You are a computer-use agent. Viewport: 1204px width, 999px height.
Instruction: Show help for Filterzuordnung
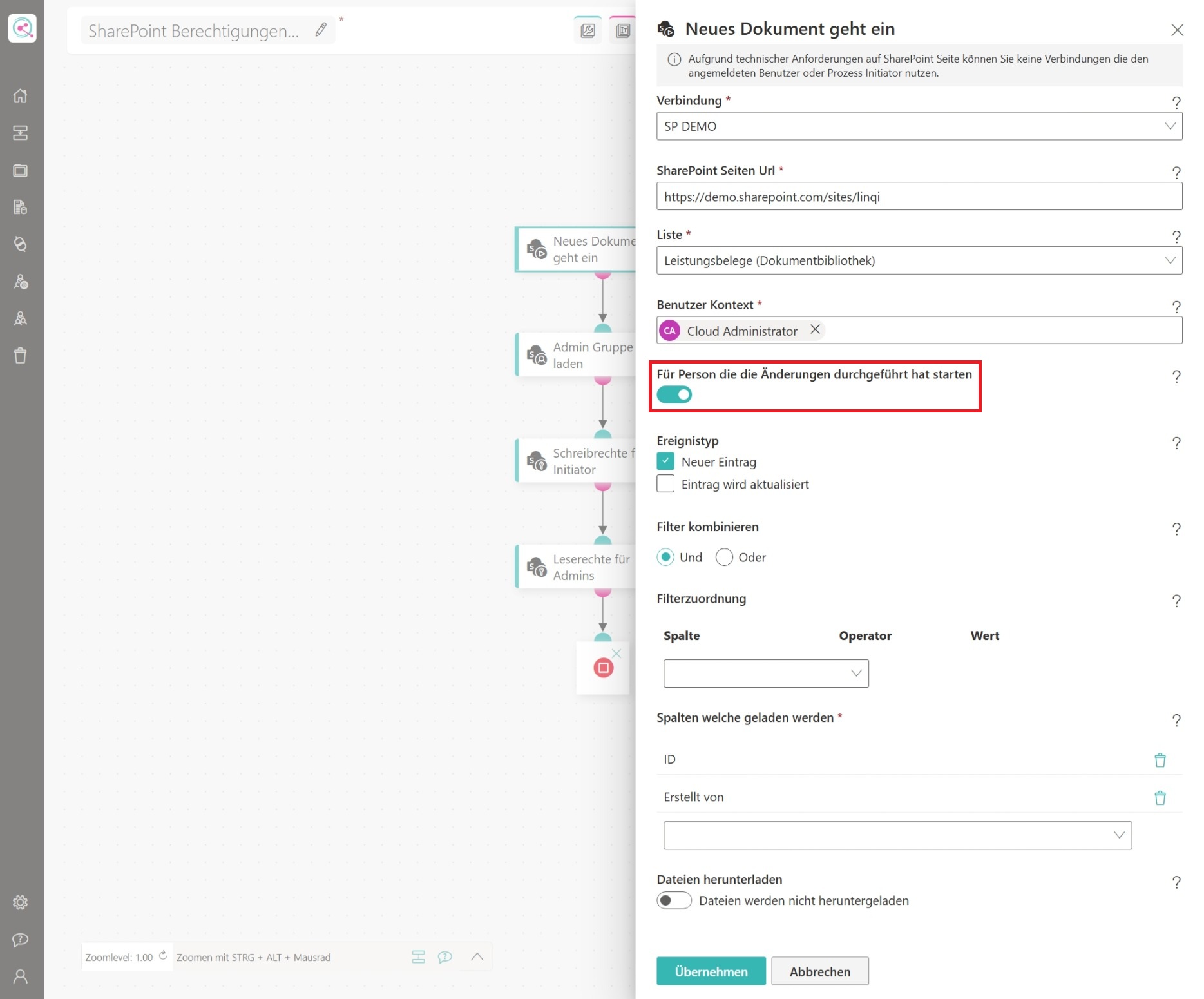point(1176,601)
